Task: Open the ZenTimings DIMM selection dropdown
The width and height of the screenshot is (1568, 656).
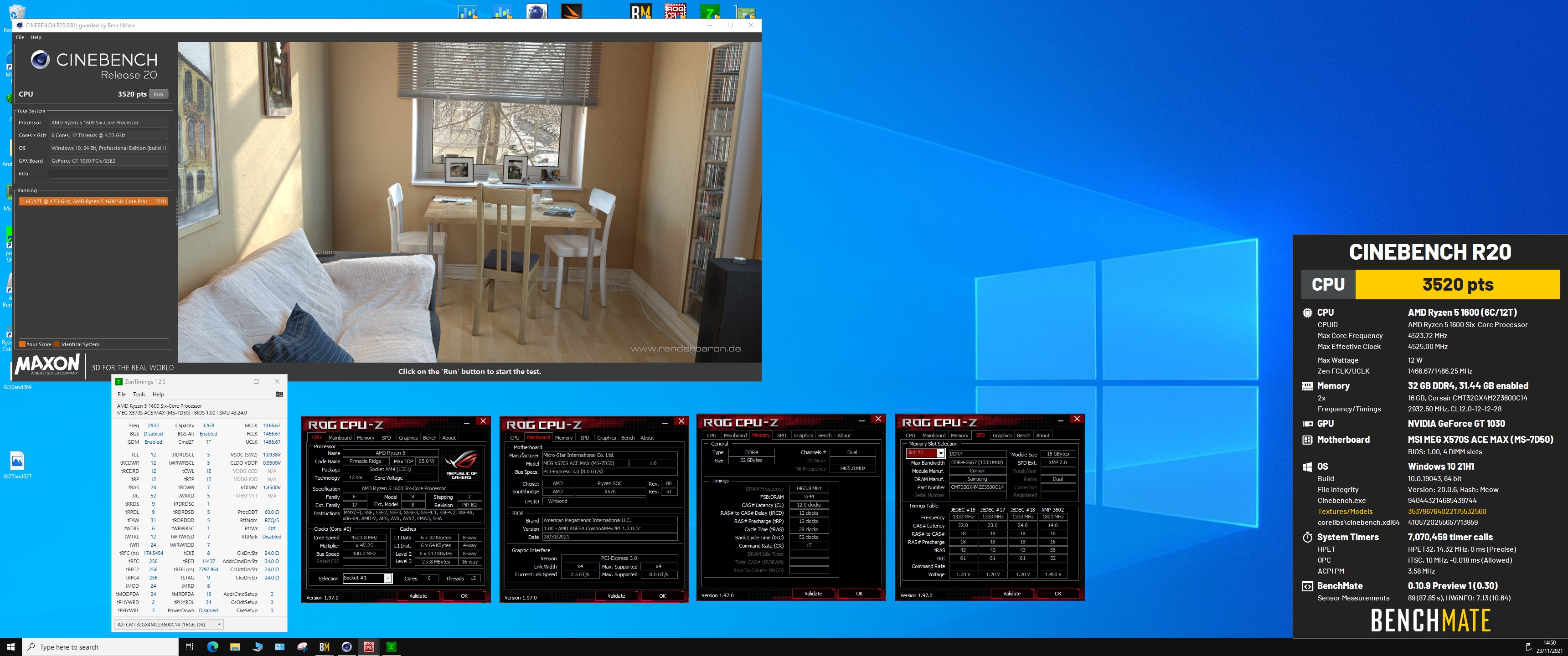Action: point(169,625)
